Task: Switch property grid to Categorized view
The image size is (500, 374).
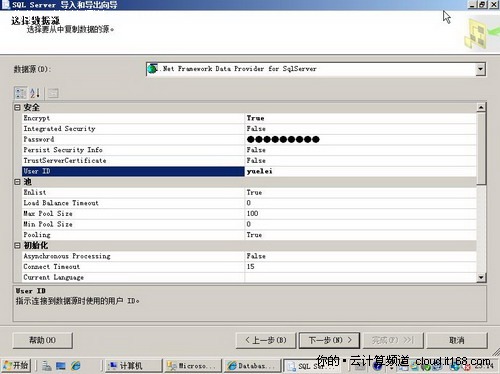Action: [x=21, y=93]
